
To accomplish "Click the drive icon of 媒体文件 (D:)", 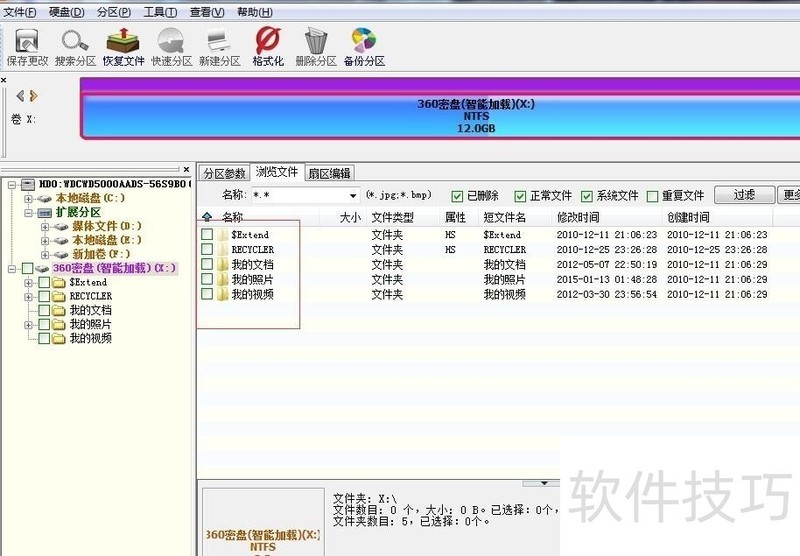I will pos(61,226).
